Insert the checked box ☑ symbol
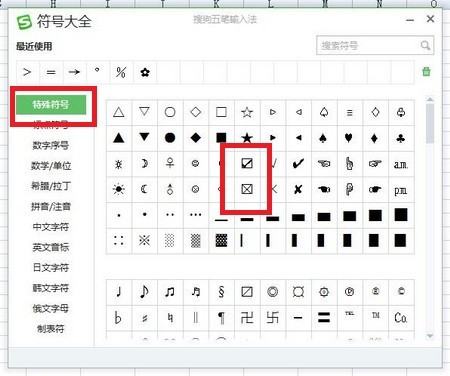Image resolution: width=450 pixels, height=376 pixels. tap(247, 163)
